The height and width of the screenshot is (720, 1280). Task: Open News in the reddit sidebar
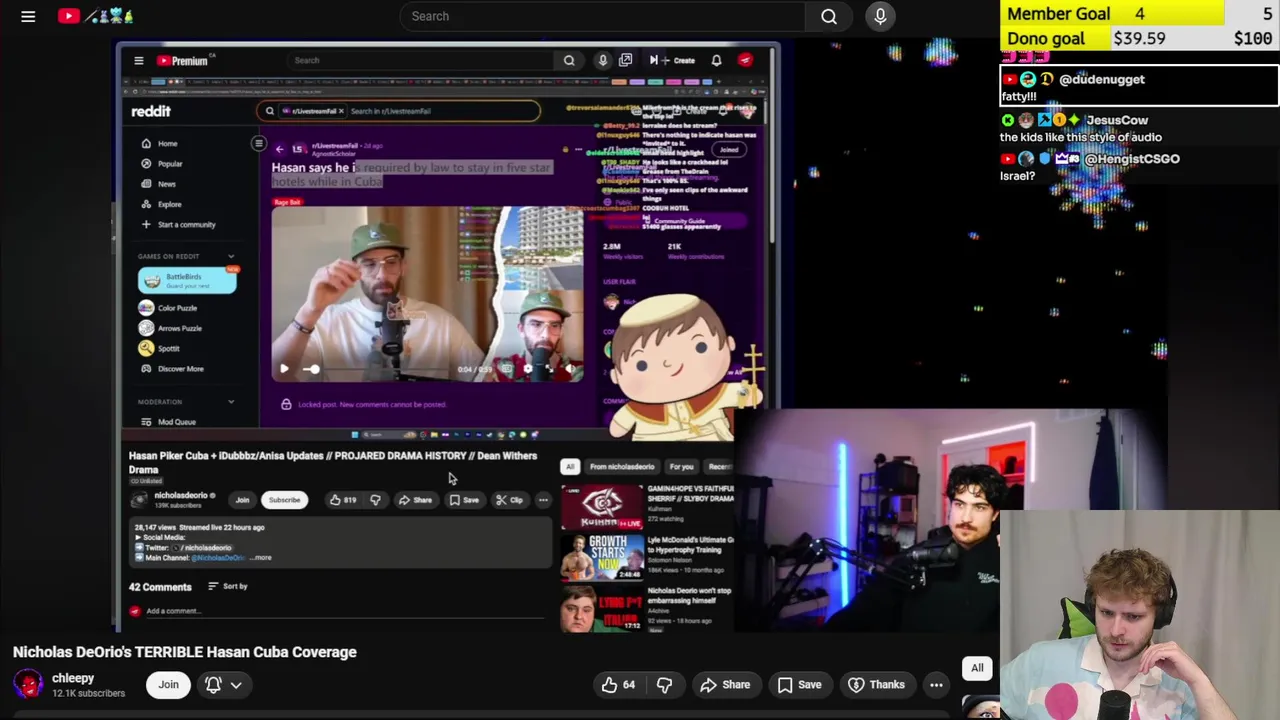pyautogui.click(x=158, y=184)
